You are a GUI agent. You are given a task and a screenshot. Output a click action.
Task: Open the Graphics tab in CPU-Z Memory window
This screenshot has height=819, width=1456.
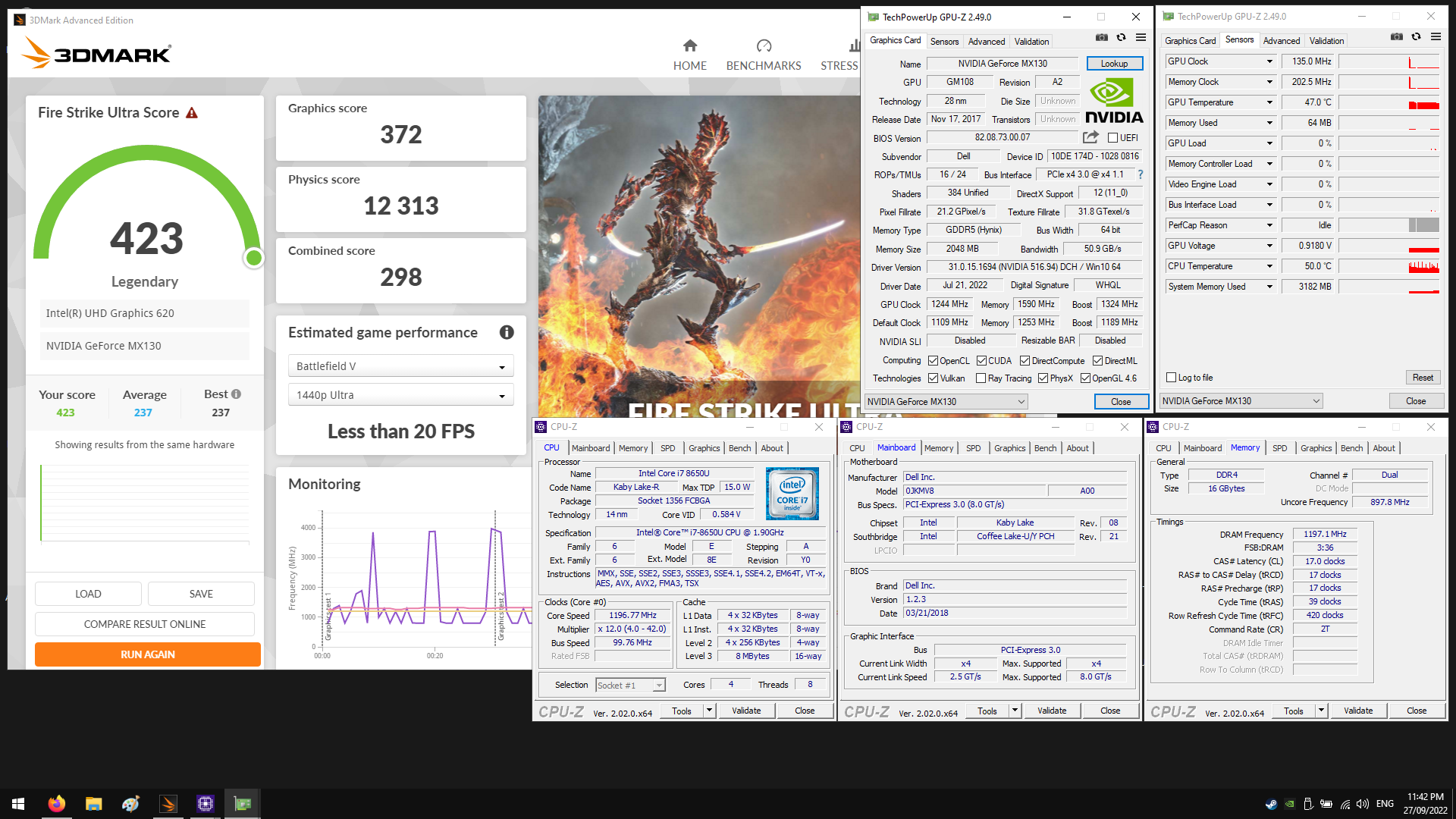point(1316,448)
